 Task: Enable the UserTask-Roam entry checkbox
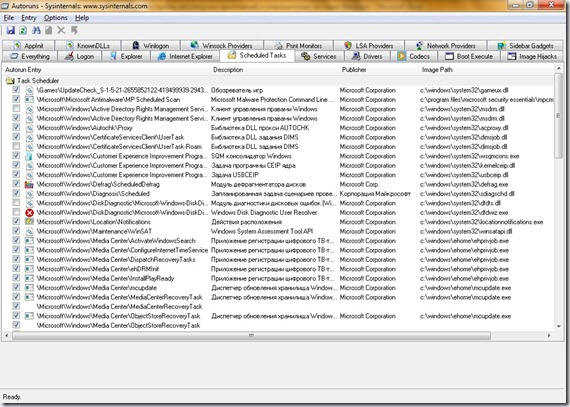(x=16, y=146)
